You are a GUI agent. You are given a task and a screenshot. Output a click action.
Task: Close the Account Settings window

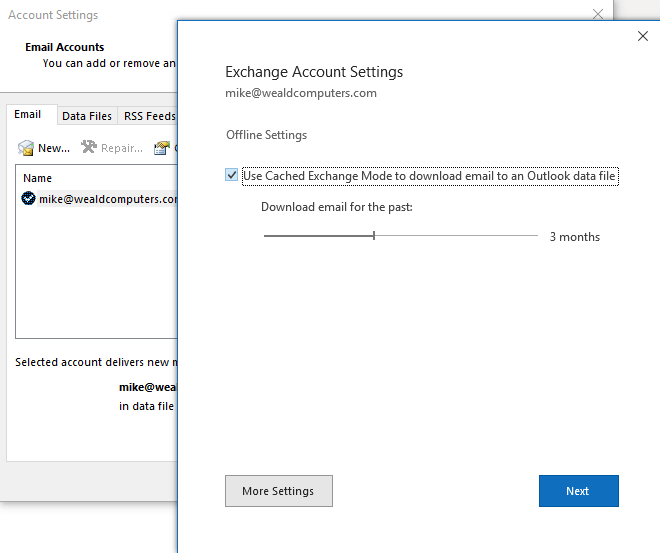point(598,14)
